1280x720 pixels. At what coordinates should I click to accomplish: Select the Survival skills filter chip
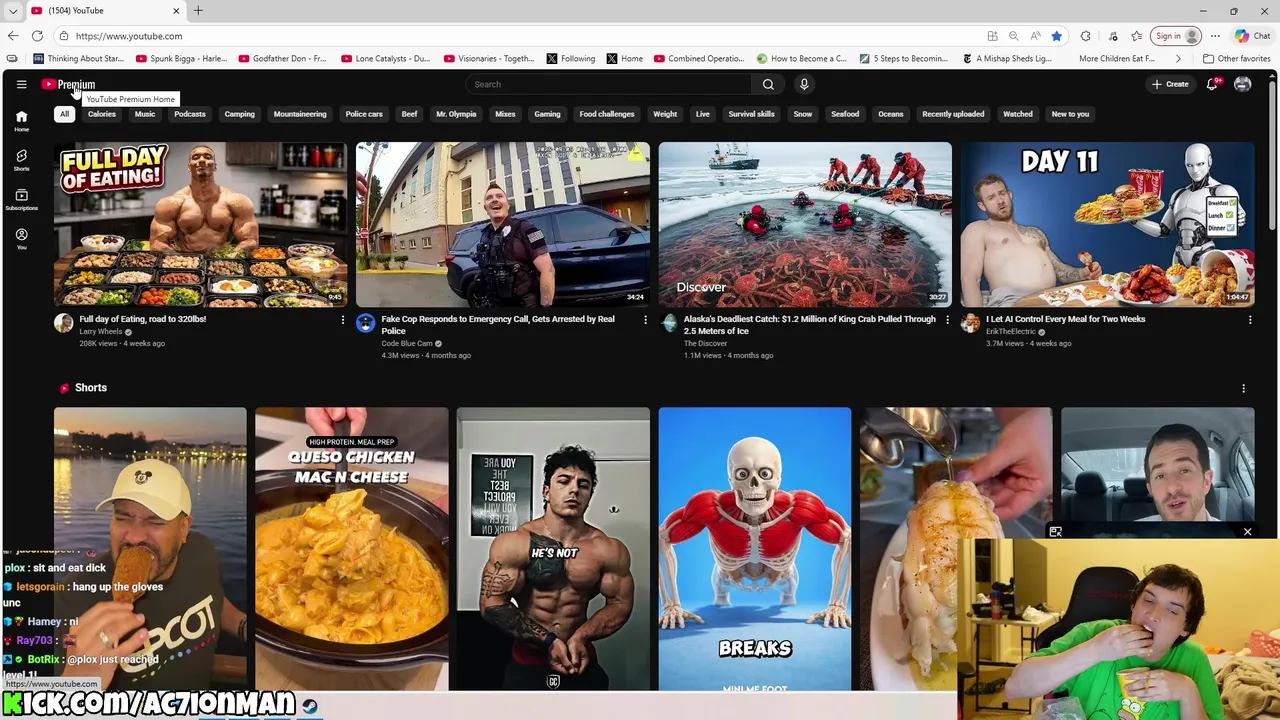pos(751,114)
